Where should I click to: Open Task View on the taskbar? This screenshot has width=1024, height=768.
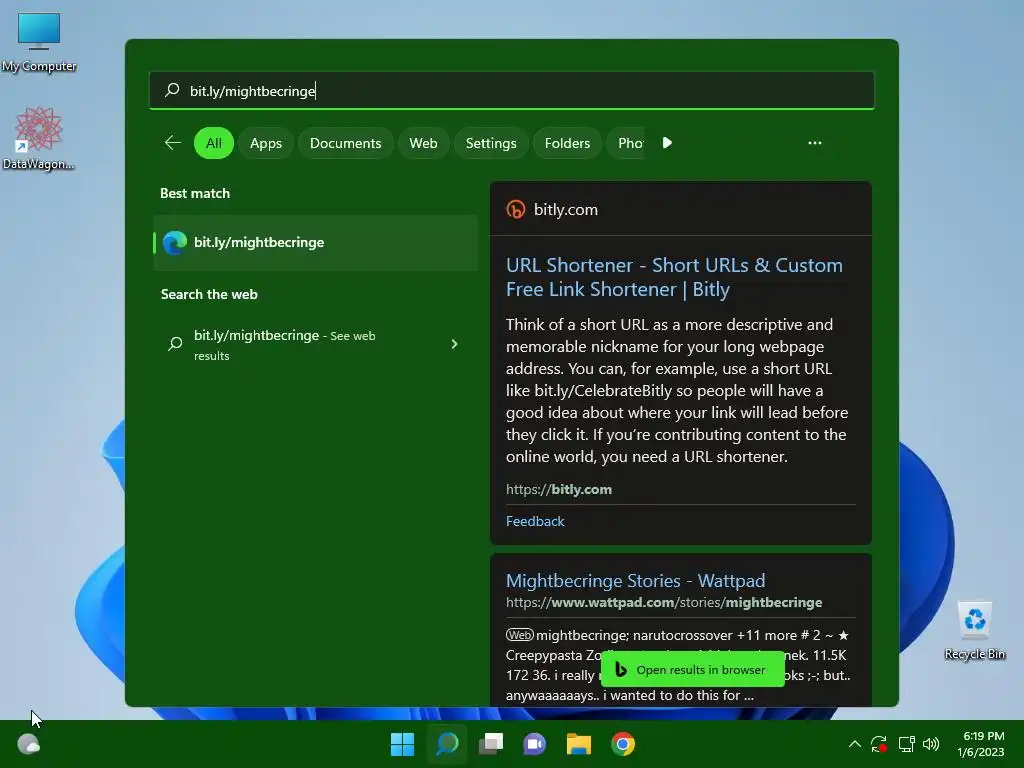coord(491,744)
